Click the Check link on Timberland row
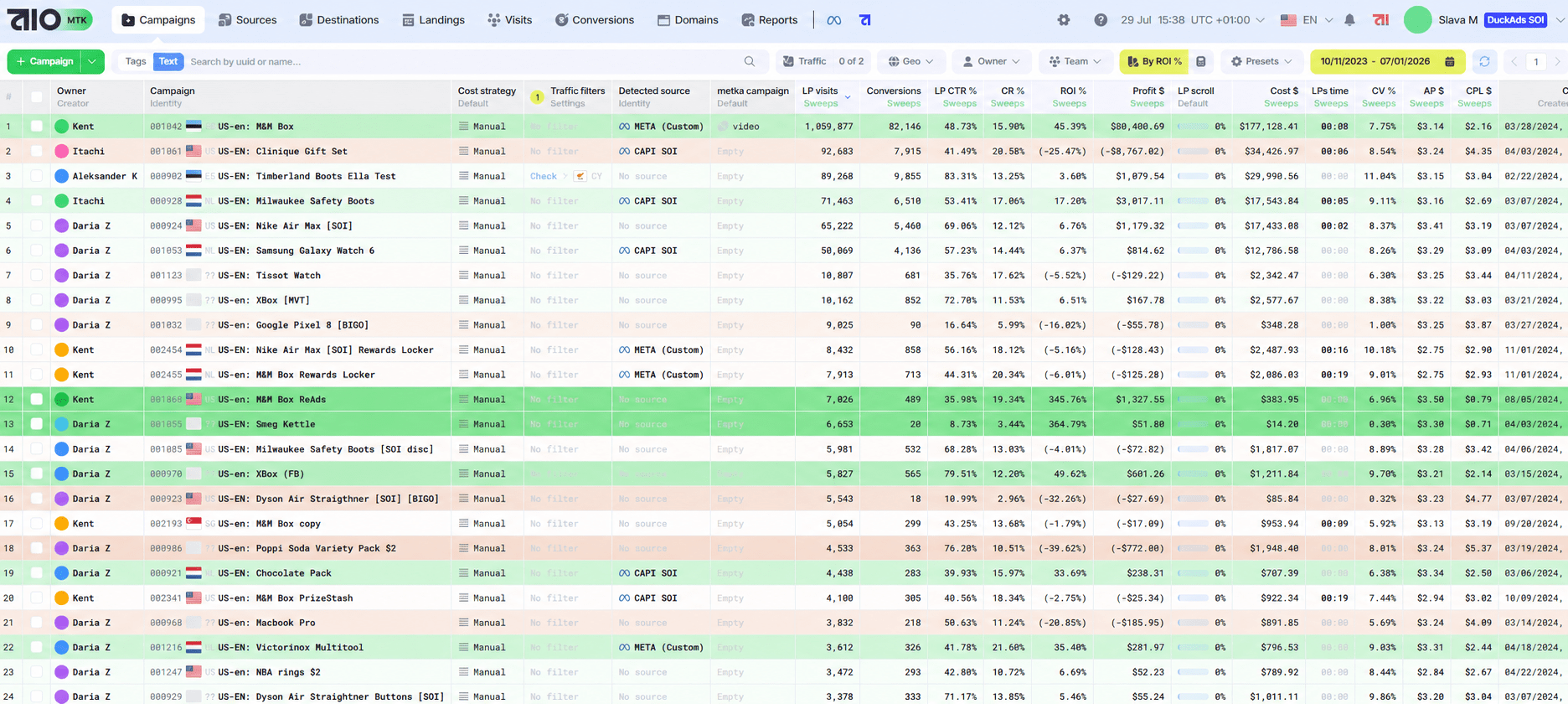 click(x=543, y=176)
